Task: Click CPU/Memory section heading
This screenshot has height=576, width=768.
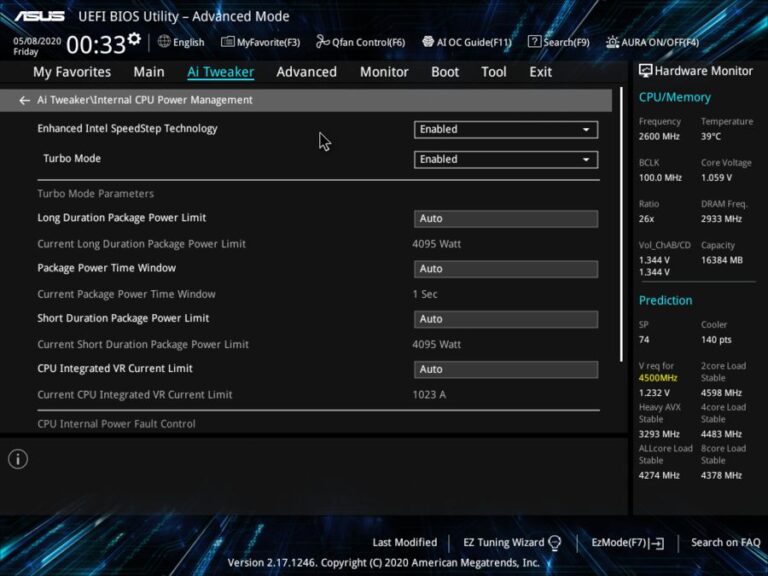Action: pyautogui.click(x=674, y=97)
